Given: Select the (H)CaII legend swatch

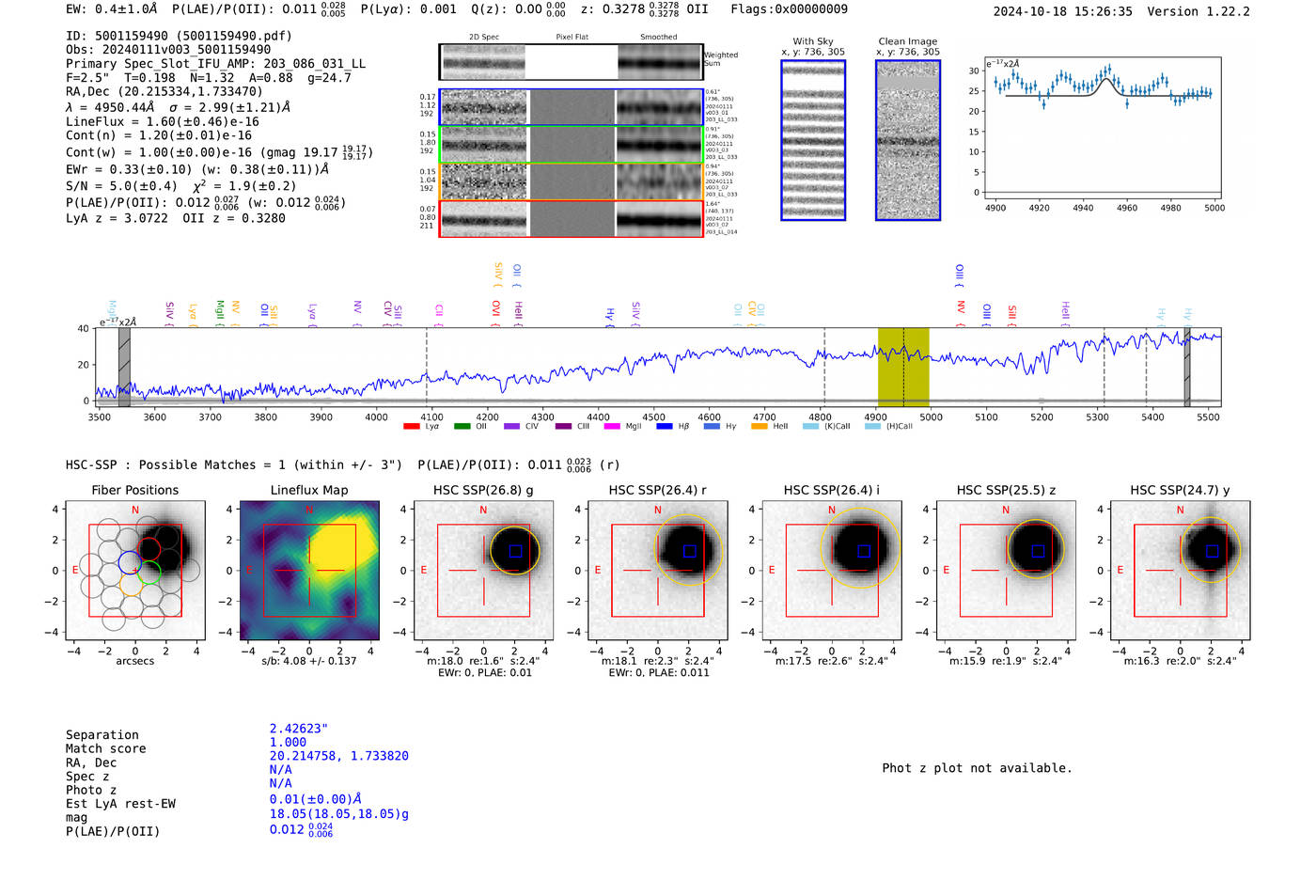Looking at the screenshot, I should pos(872,426).
